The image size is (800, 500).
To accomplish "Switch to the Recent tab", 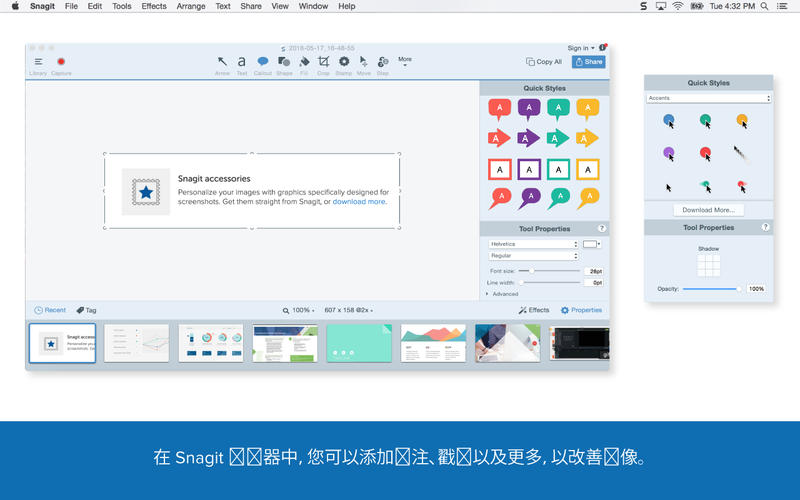I will pyautogui.click(x=50, y=310).
